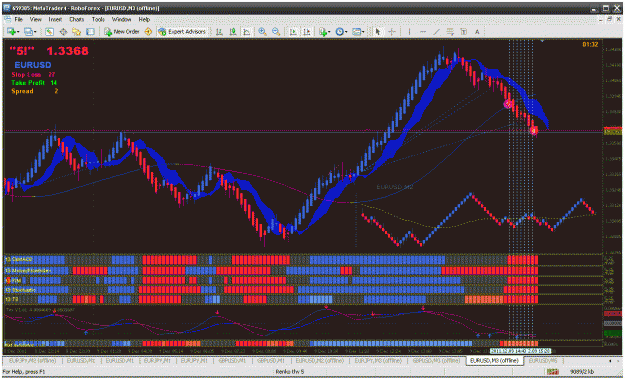This screenshot has height=378, width=625.
Task: Open the Tools menu
Action: (98, 19)
